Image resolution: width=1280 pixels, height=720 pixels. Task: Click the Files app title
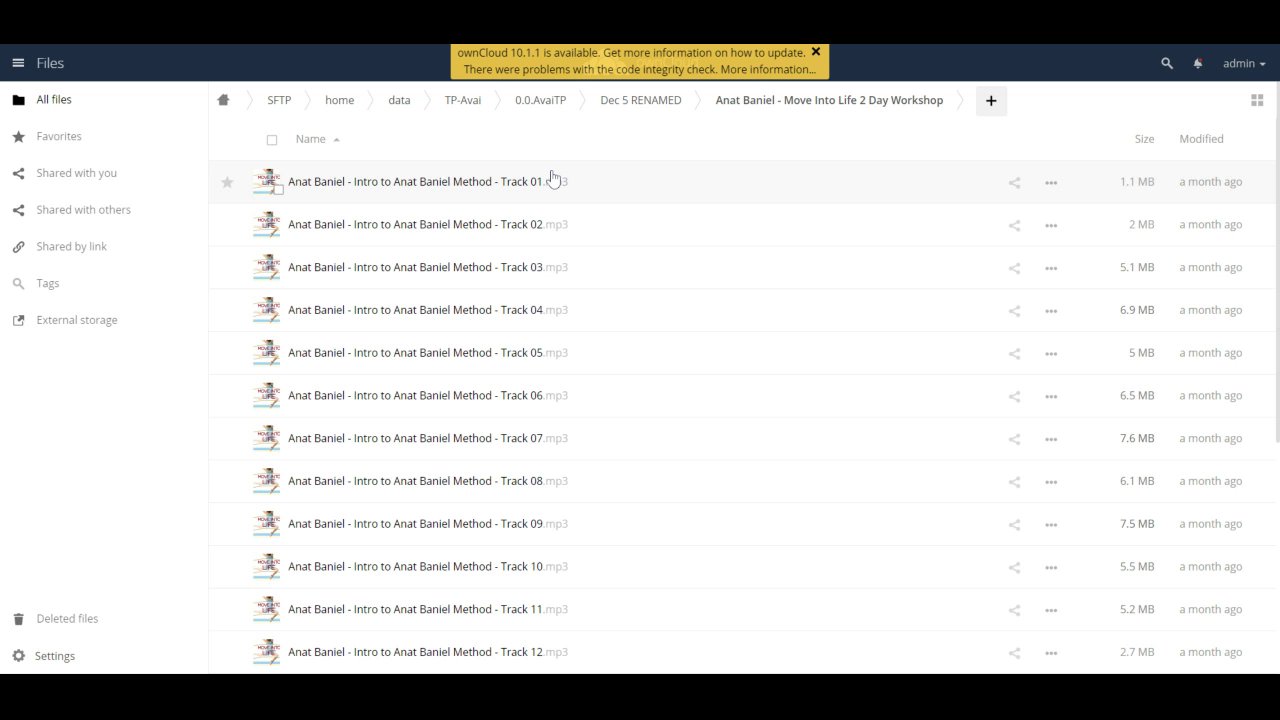point(50,63)
